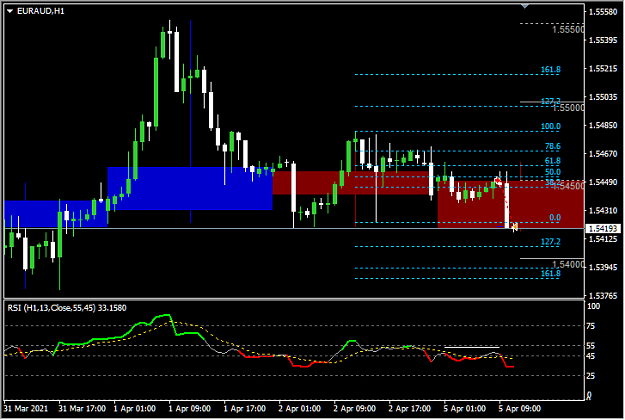Click price scale value 1.54850

point(603,125)
